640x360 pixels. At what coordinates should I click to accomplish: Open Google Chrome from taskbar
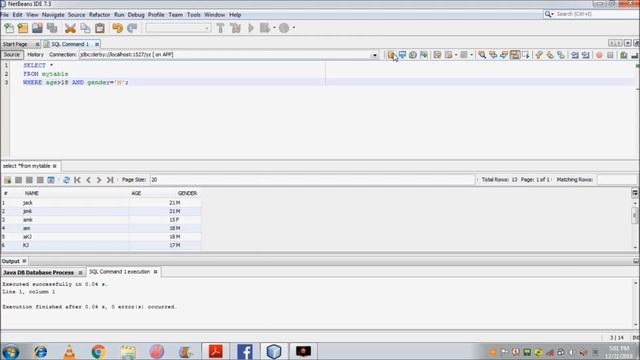pos(98,351)
